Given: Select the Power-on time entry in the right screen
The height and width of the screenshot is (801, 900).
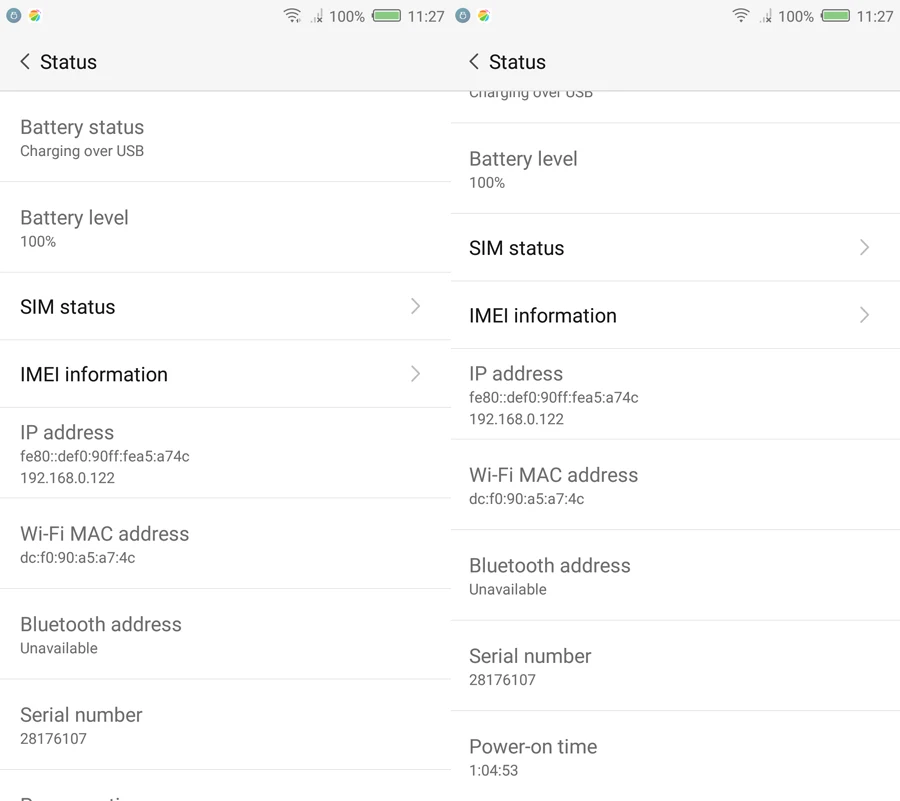Looking at the screenshot, I should 675,757.
